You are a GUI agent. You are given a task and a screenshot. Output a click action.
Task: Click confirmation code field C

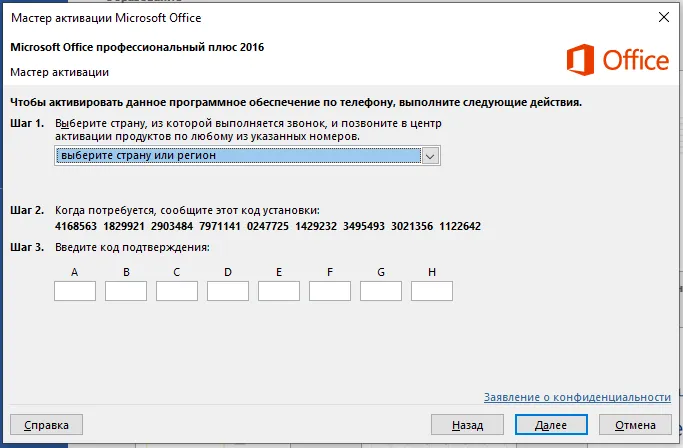click(177, 291)
